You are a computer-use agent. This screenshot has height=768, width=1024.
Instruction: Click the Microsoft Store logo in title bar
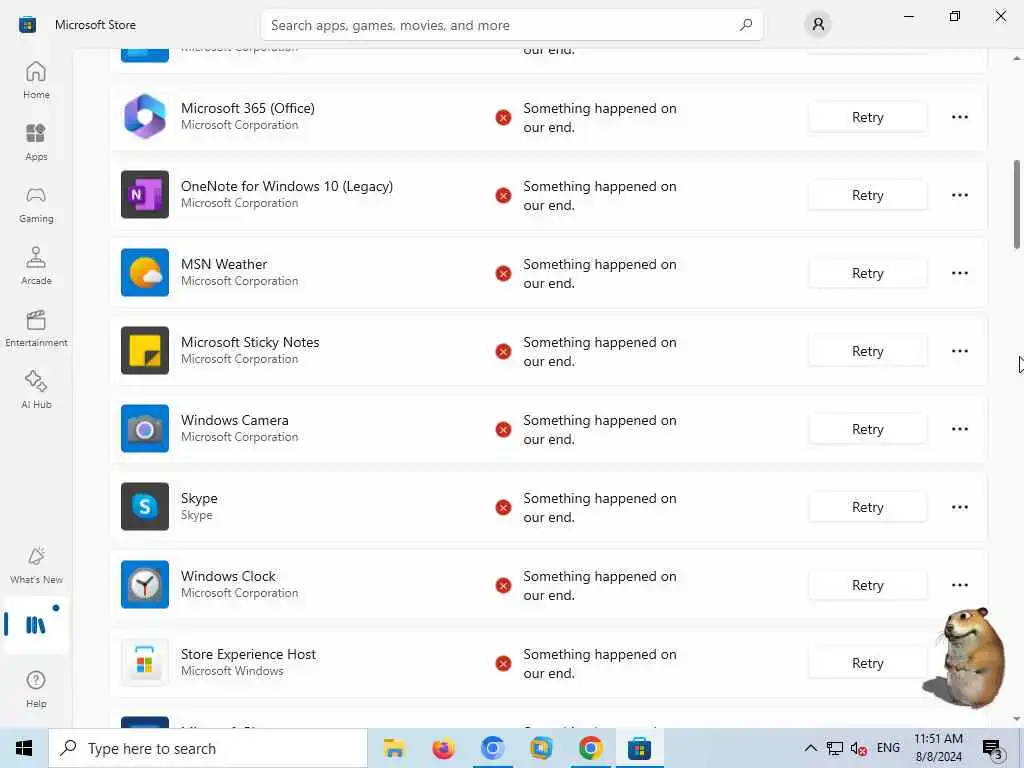(x=27, y=25)
